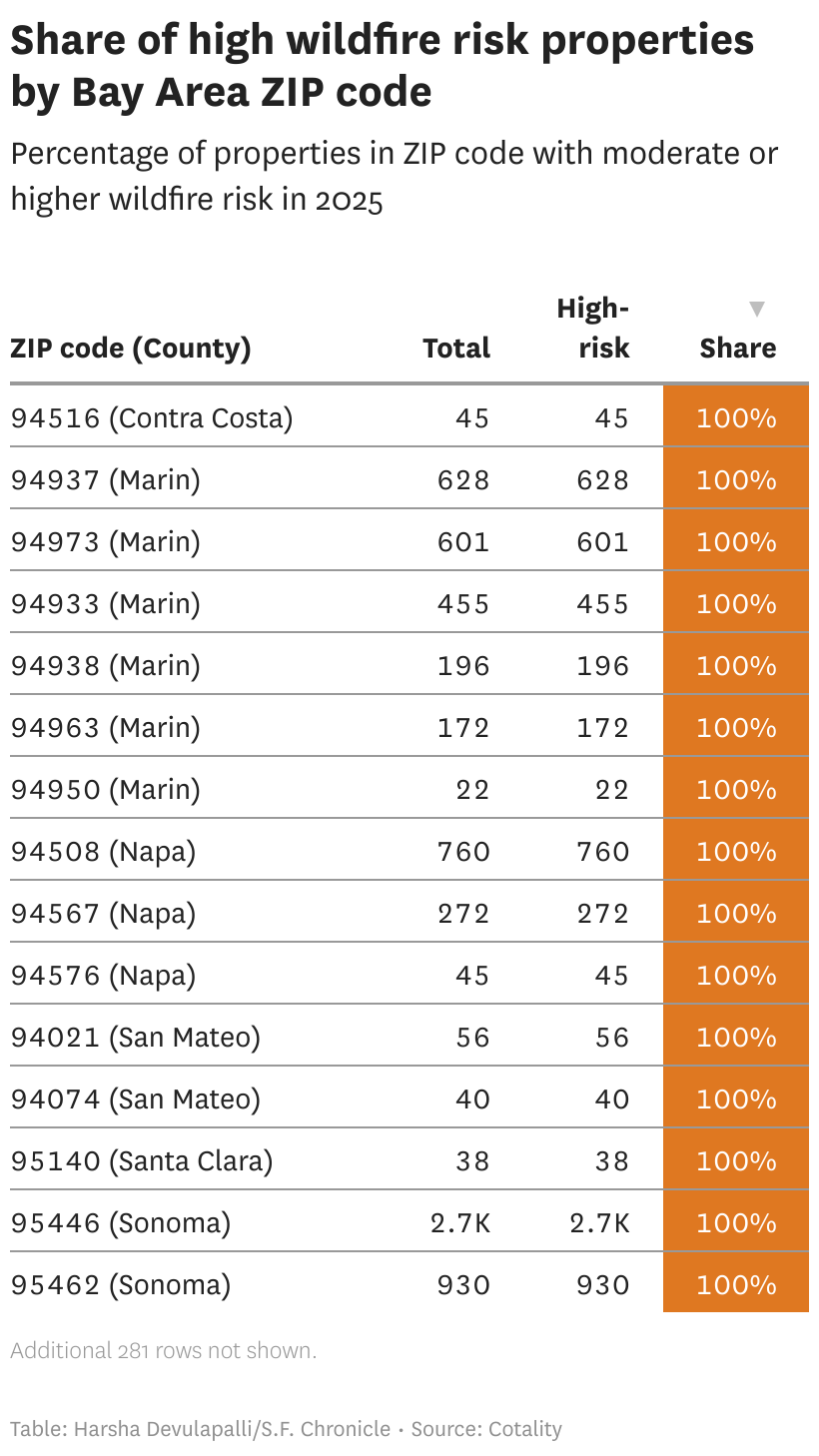Click the 2.7K Total value for 95446

460,1222
